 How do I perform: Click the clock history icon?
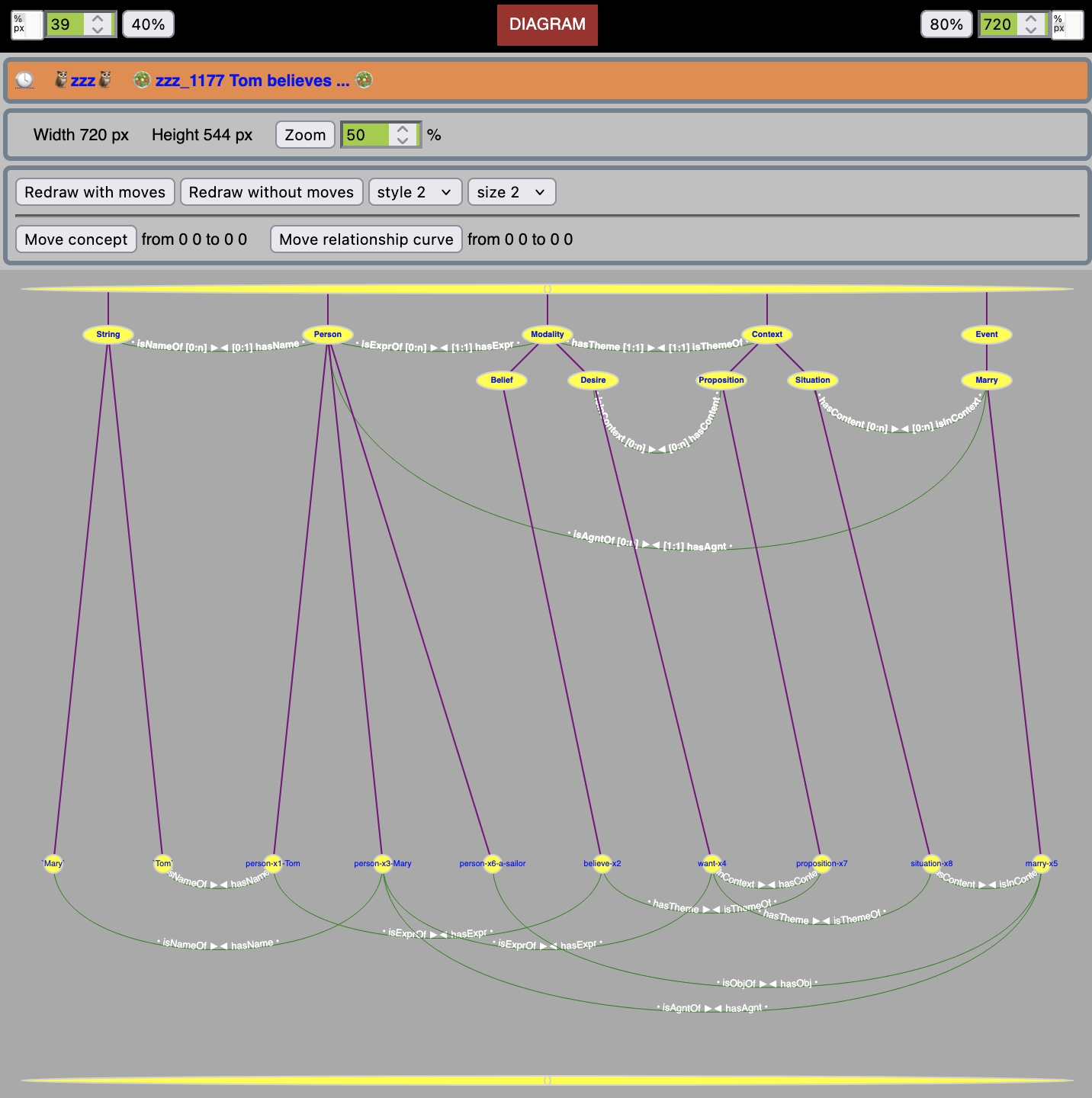point(24,80)
